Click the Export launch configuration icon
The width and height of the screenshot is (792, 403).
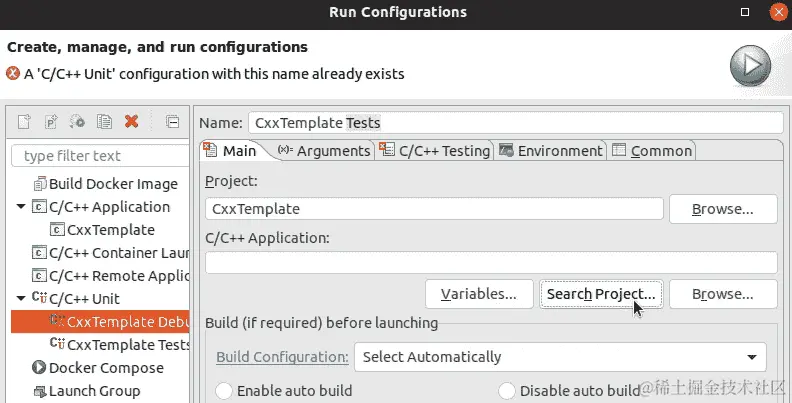tap(77, 122)
